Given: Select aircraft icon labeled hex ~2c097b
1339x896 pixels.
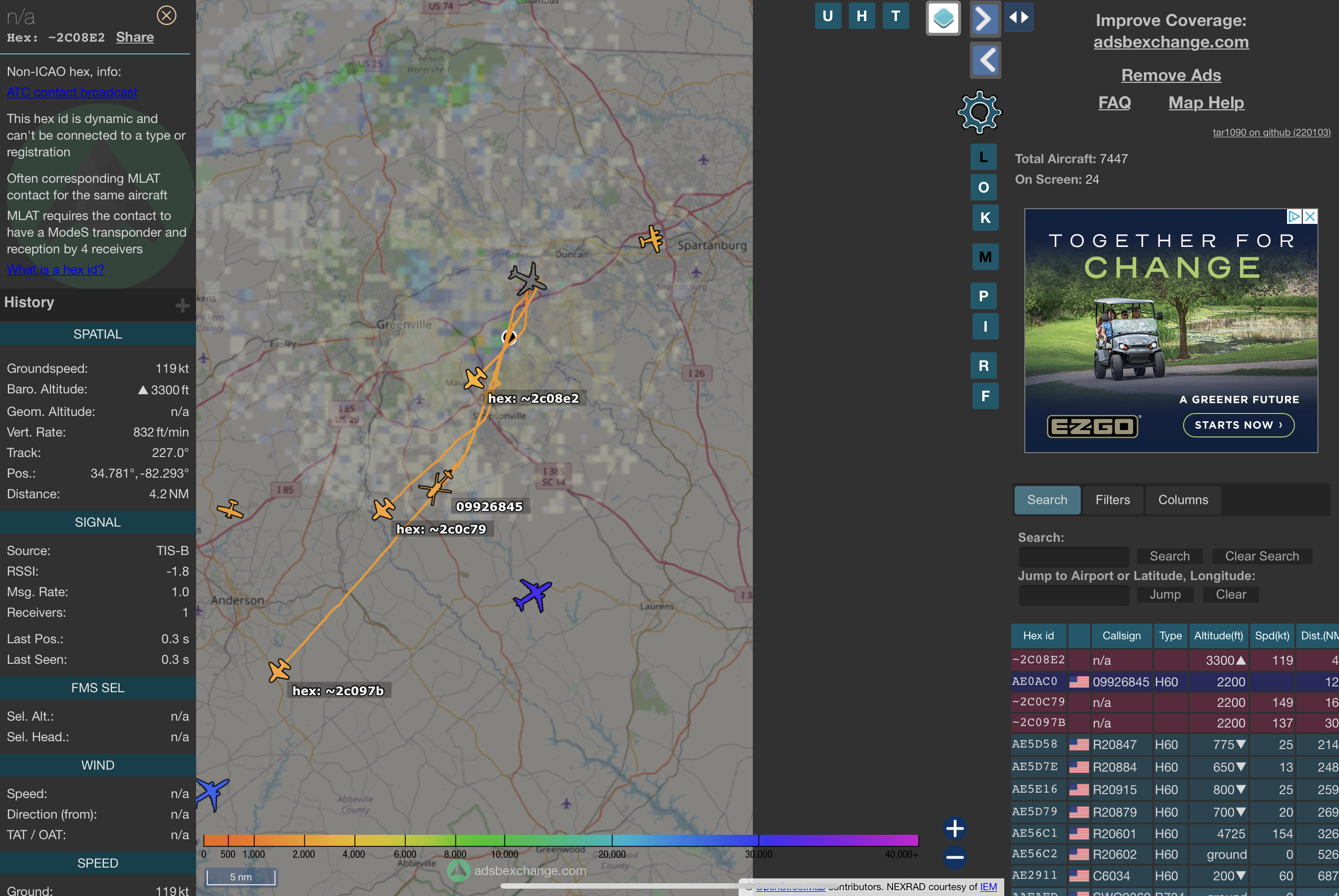Looking at the screenshot, I should [279, 670].
